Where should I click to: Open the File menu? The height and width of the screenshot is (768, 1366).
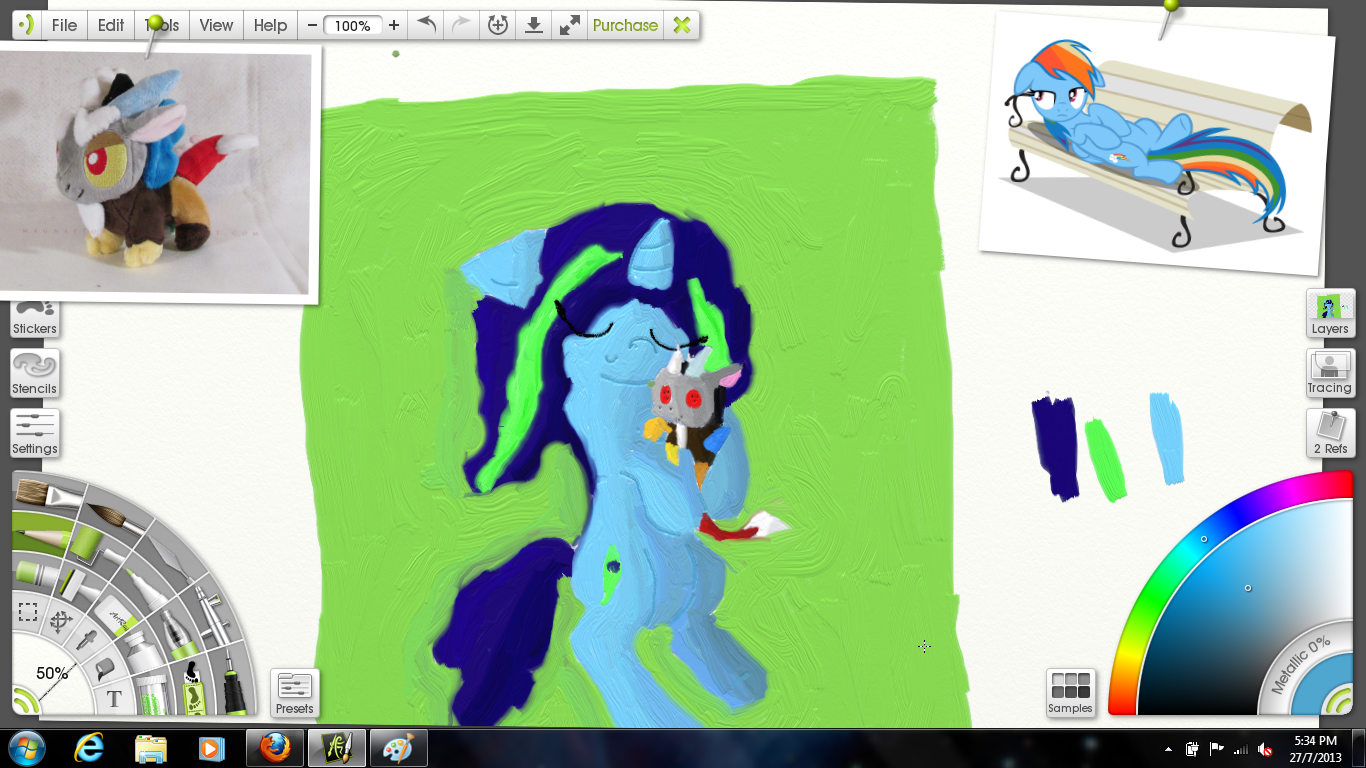point(64,25)
